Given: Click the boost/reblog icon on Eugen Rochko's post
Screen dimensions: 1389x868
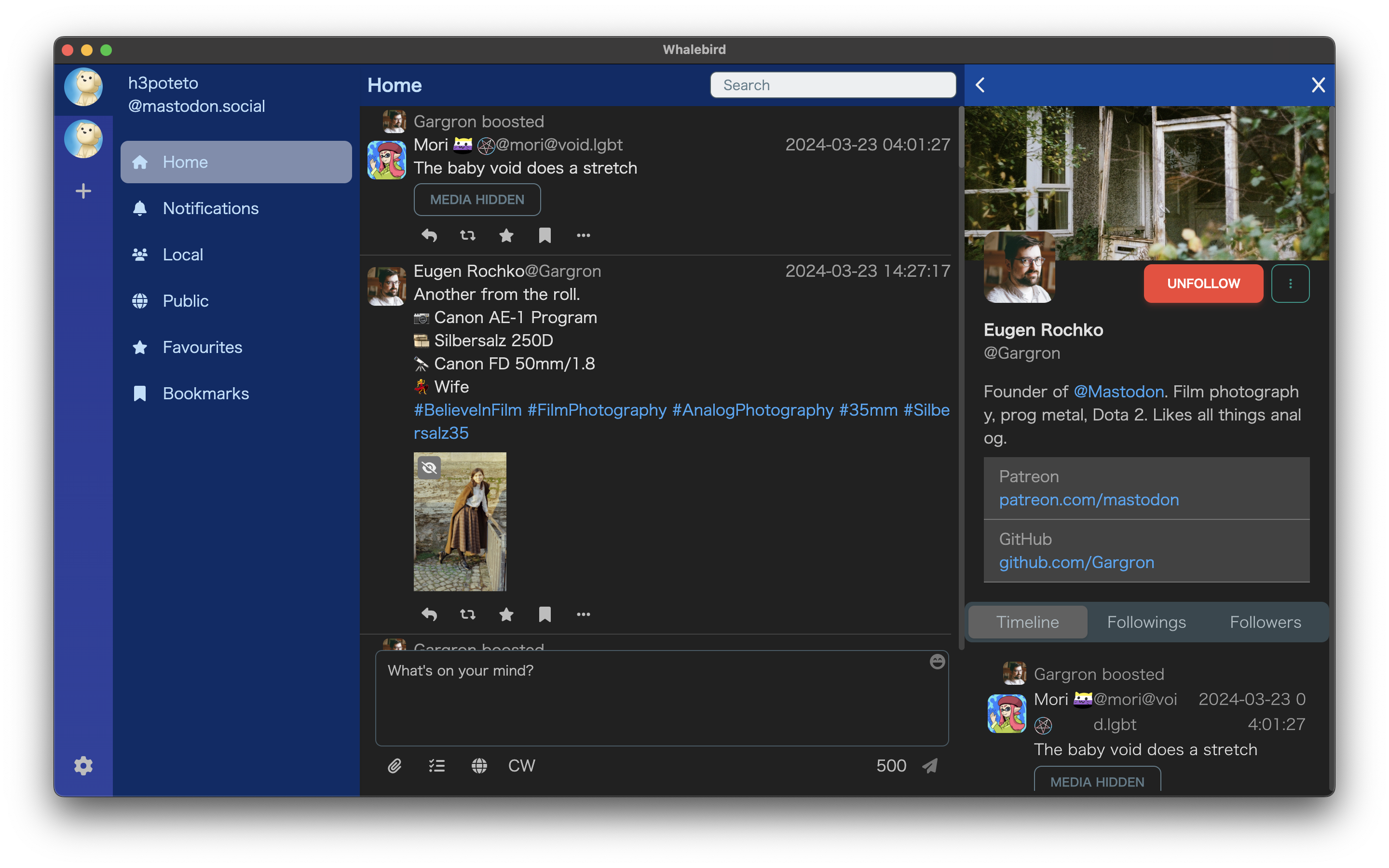Looking at the screenshot, I should point(467,614).
